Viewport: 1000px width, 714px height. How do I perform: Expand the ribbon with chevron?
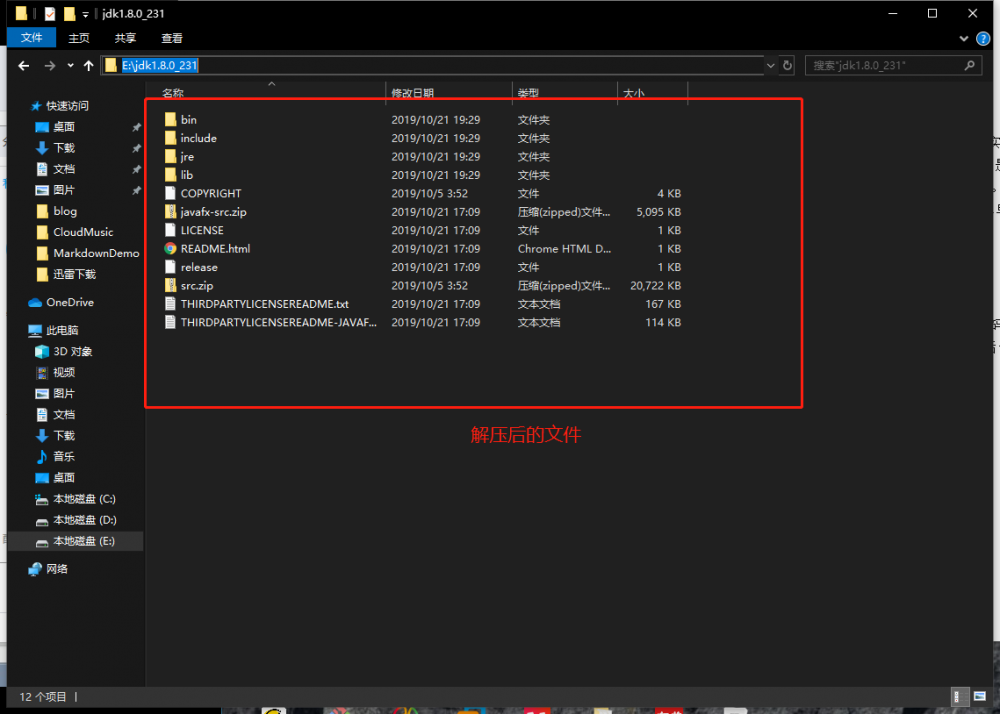click(x=963, y=39)
